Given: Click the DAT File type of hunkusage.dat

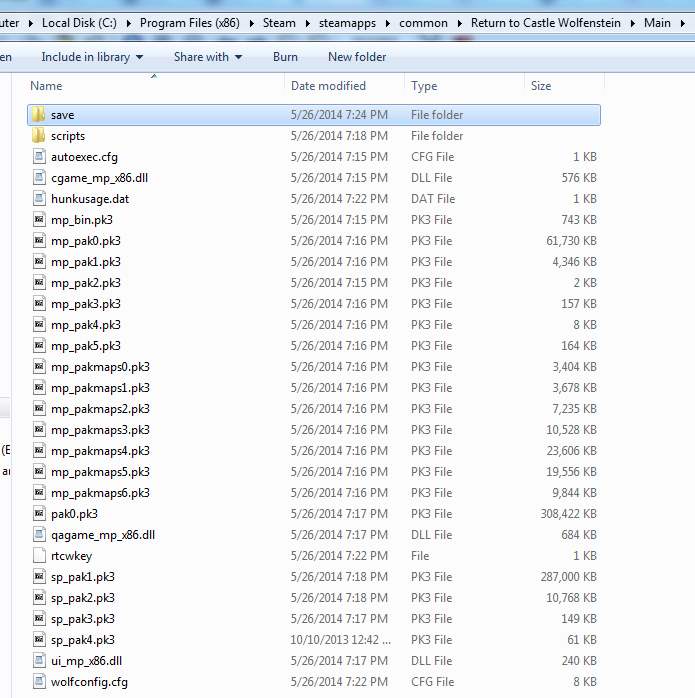Looking at the screenshot, I should coord(433,199).
